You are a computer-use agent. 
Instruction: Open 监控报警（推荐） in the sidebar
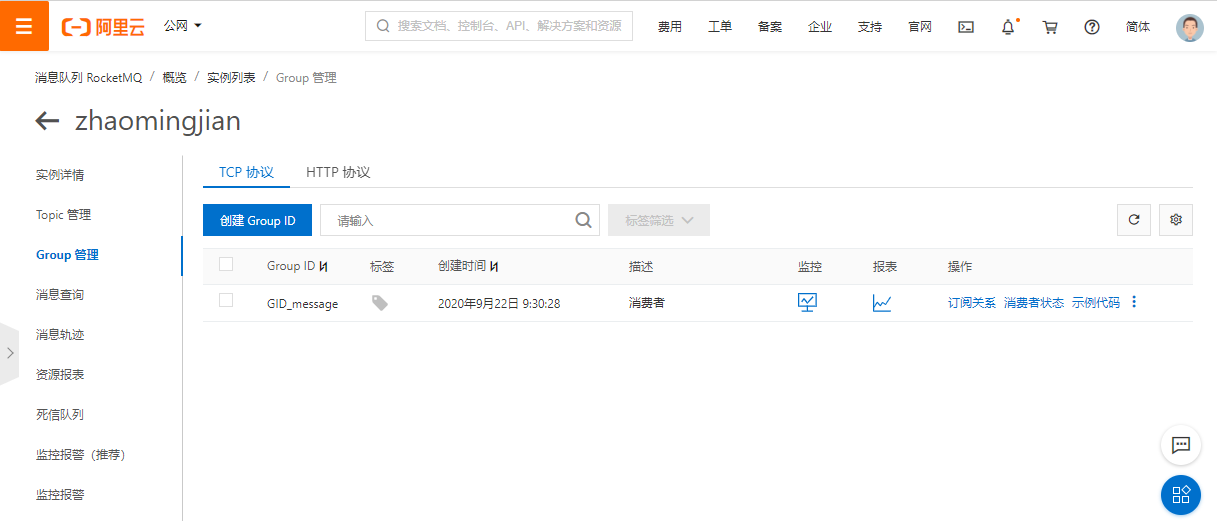(x=80, y=455)
